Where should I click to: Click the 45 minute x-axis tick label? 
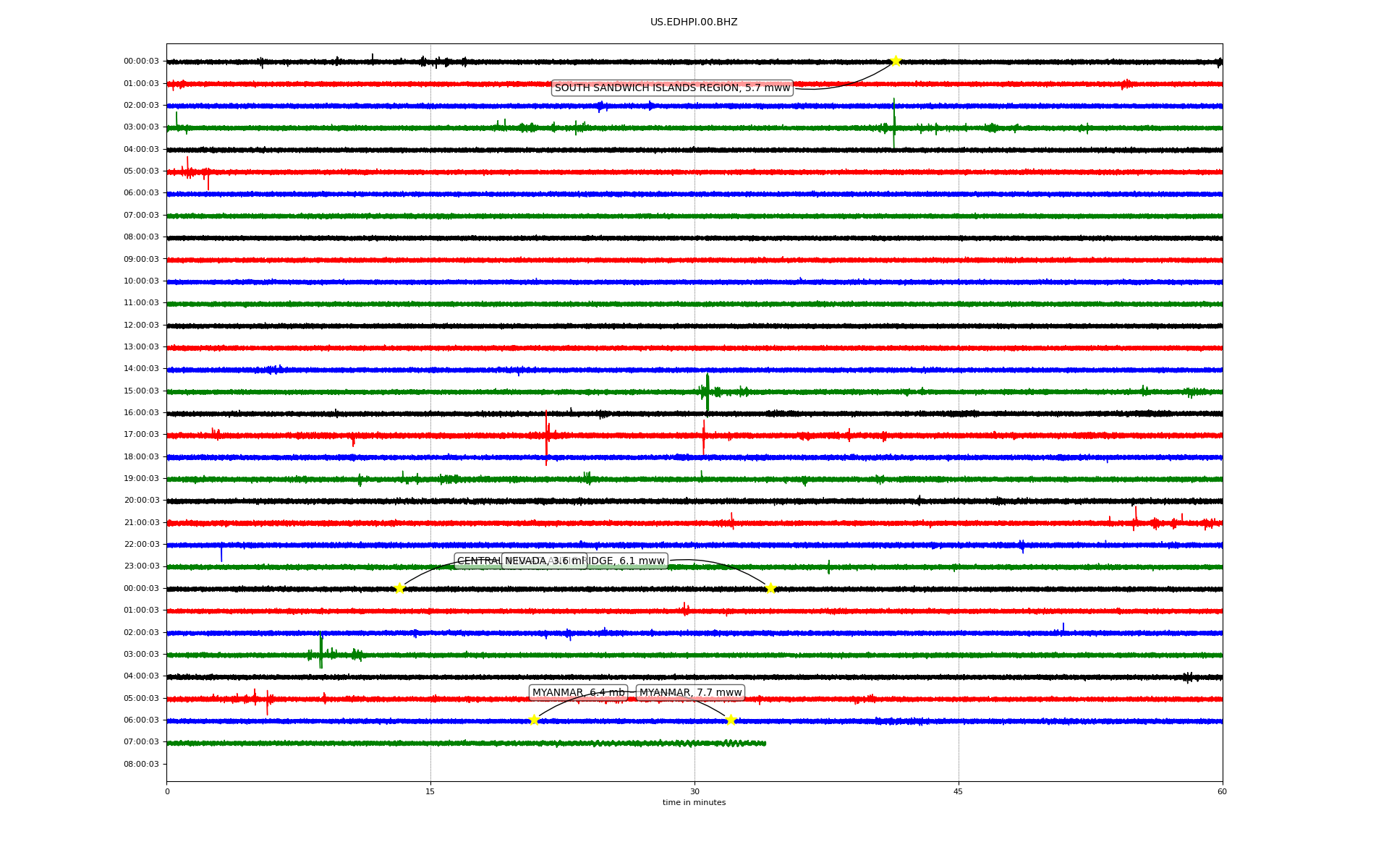[959, 792]
